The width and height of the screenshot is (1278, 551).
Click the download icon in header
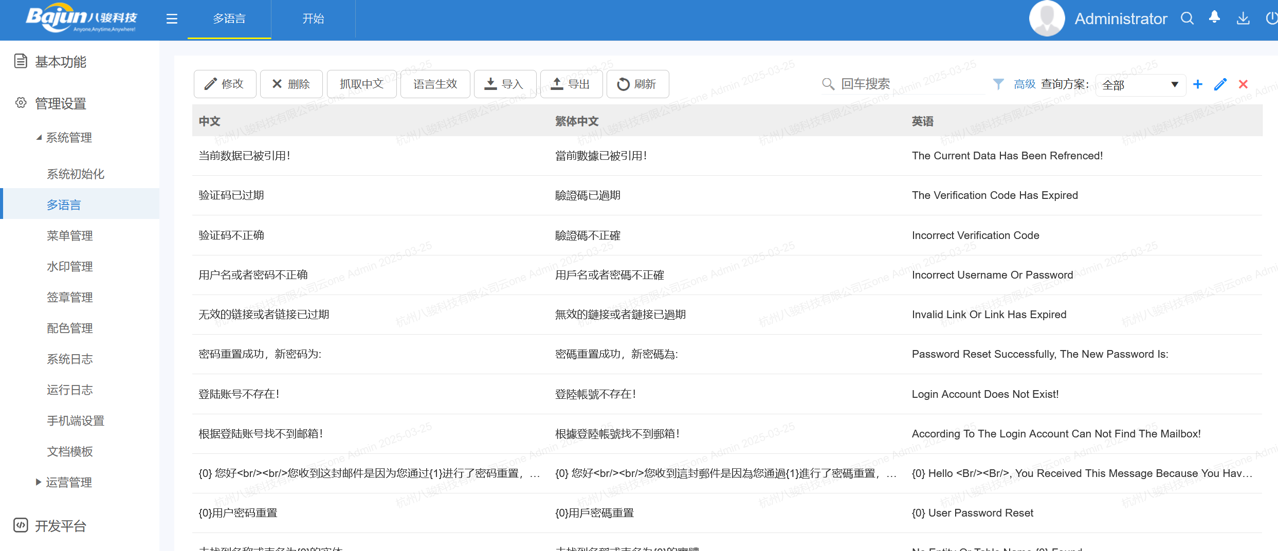(x=1243, y=18)
